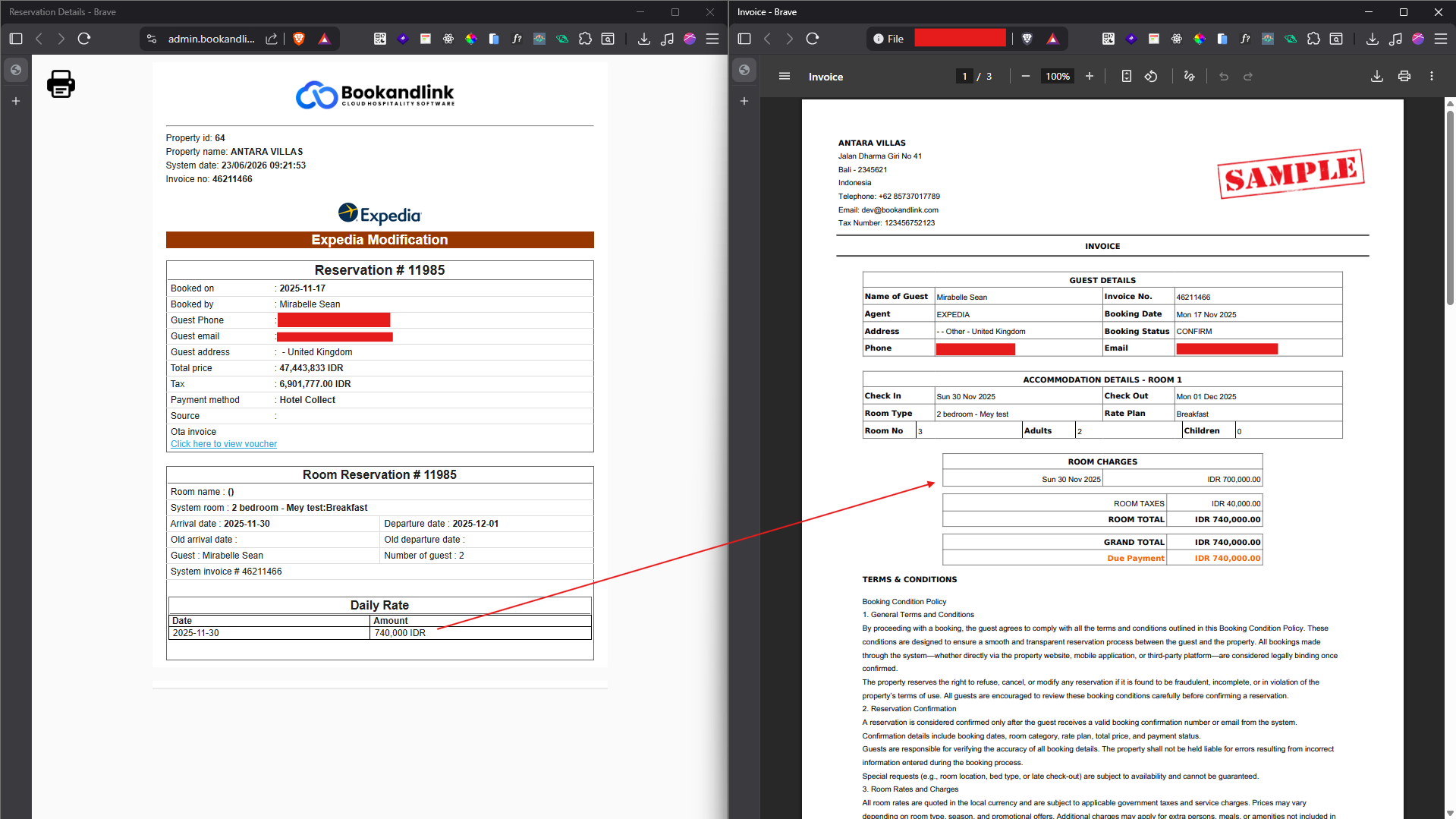Click the admin.bookandlink address bar
This screenshot has width=1456, height=819.
(211, 39)
